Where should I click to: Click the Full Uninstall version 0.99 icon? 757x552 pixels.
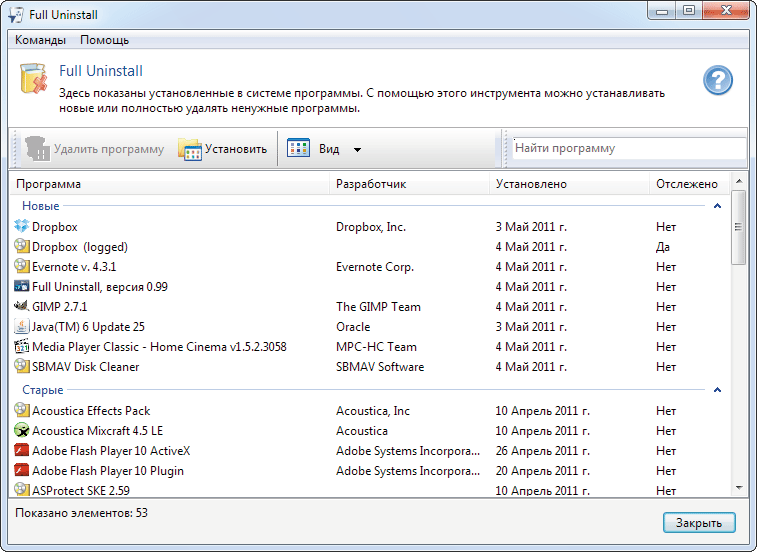[22, 287]
